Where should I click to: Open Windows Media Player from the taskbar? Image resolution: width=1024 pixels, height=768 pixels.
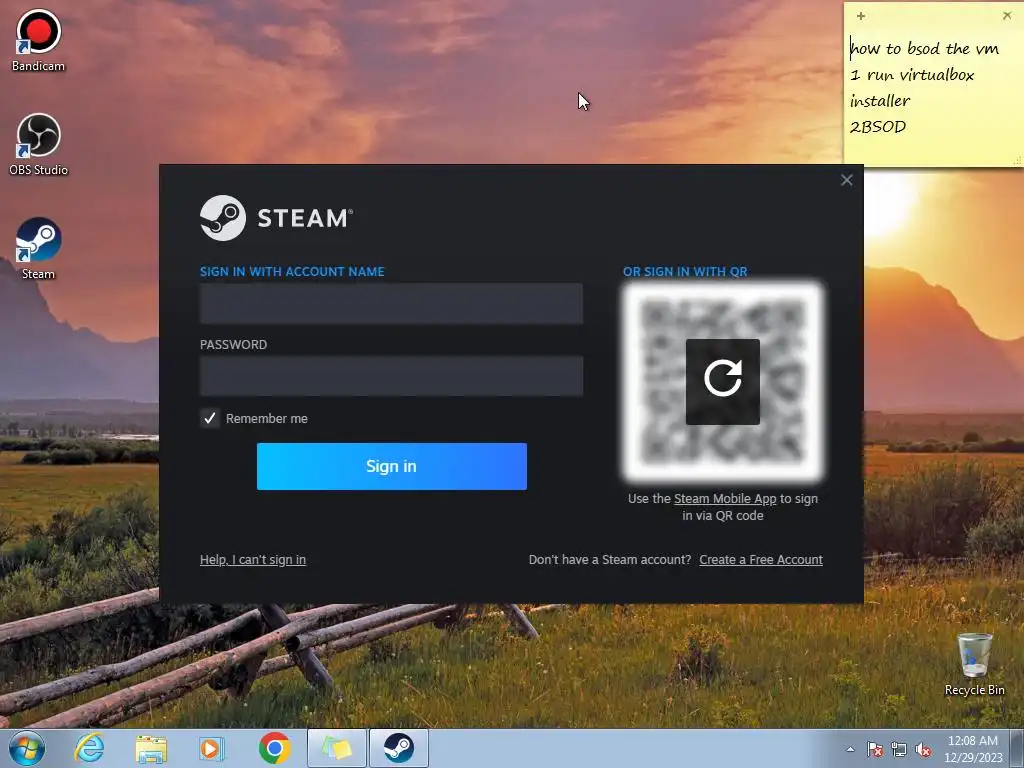[212, 749]
